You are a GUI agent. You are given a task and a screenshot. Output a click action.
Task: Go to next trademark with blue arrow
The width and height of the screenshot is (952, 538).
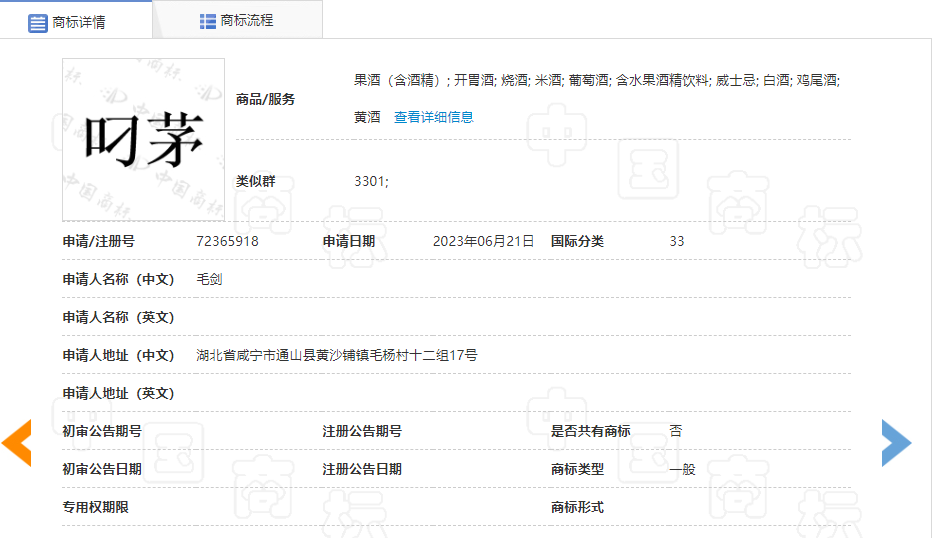(897, 443)
